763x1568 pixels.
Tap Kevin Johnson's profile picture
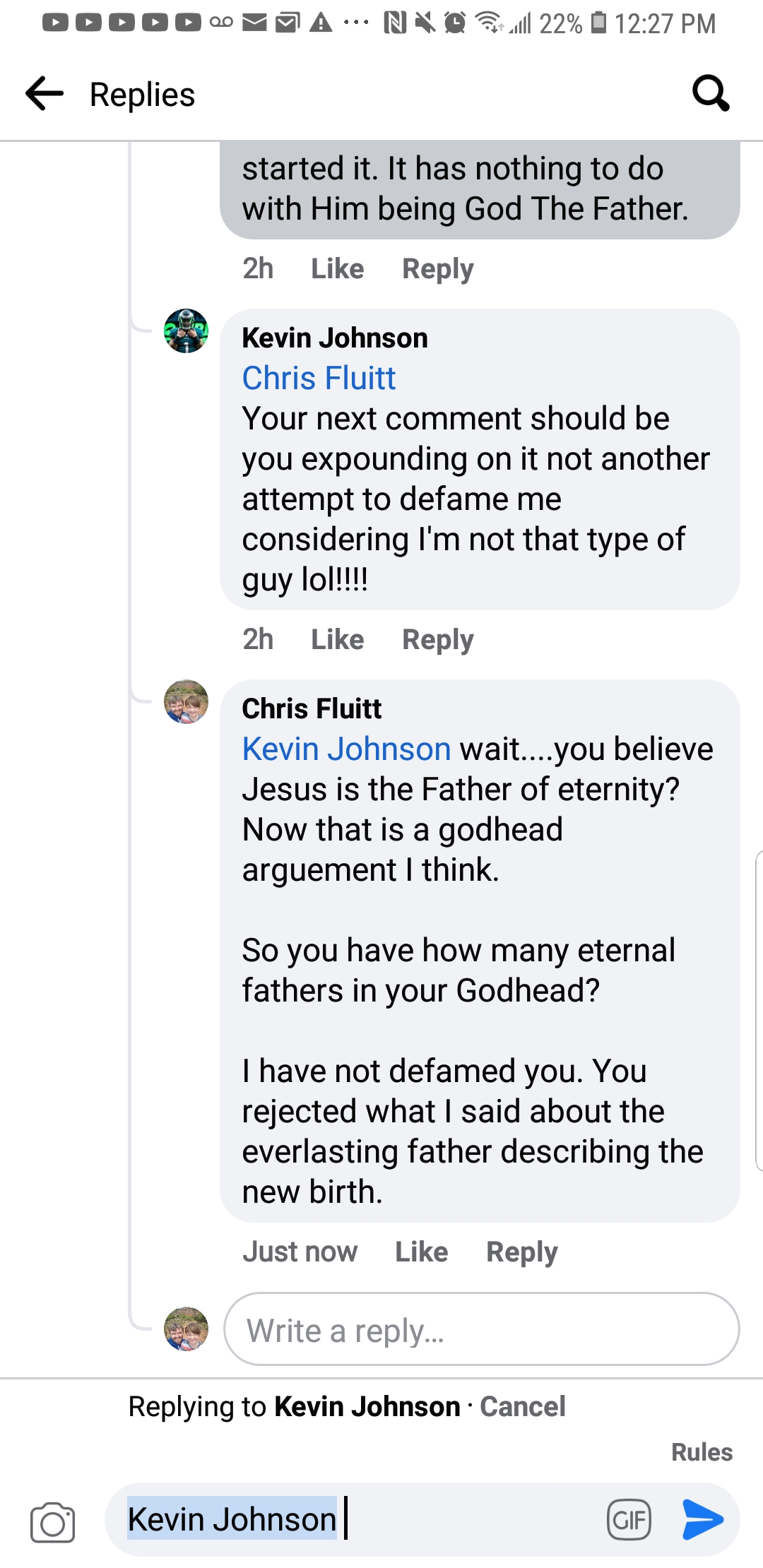click(x=186, y=331)
